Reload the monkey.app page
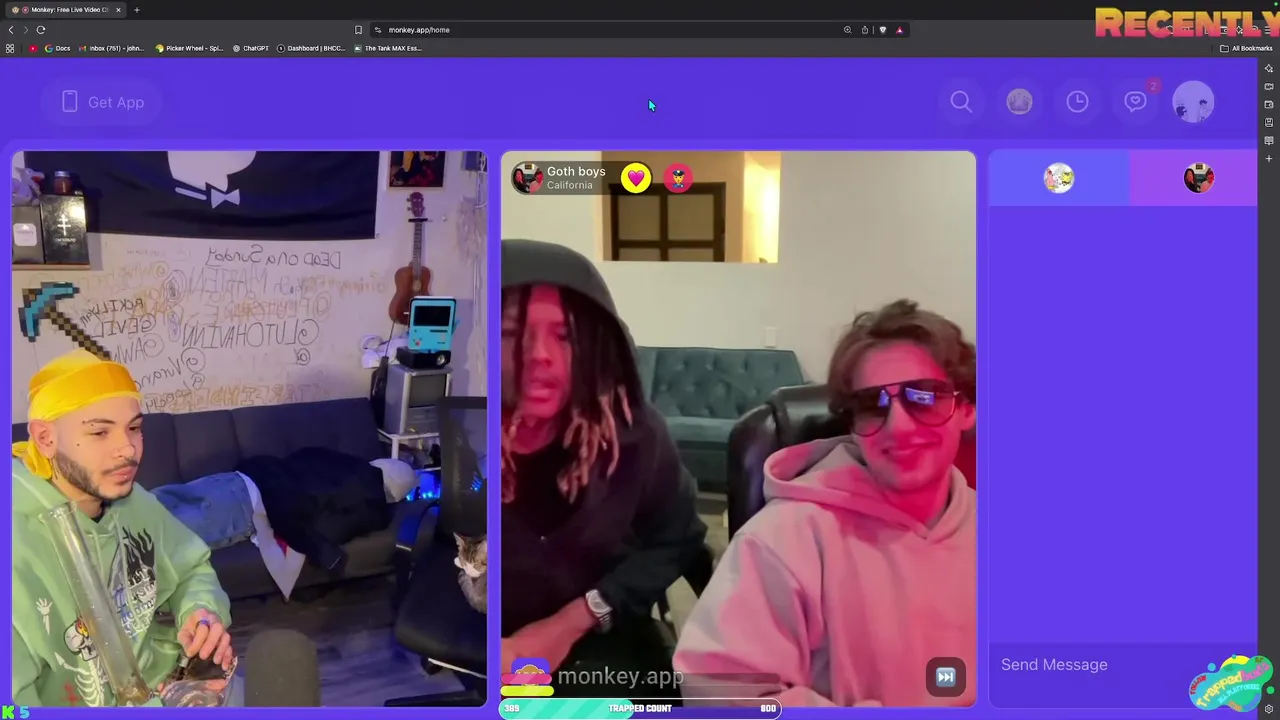This screenshot has height=720, width=1280. coord(41,30)
